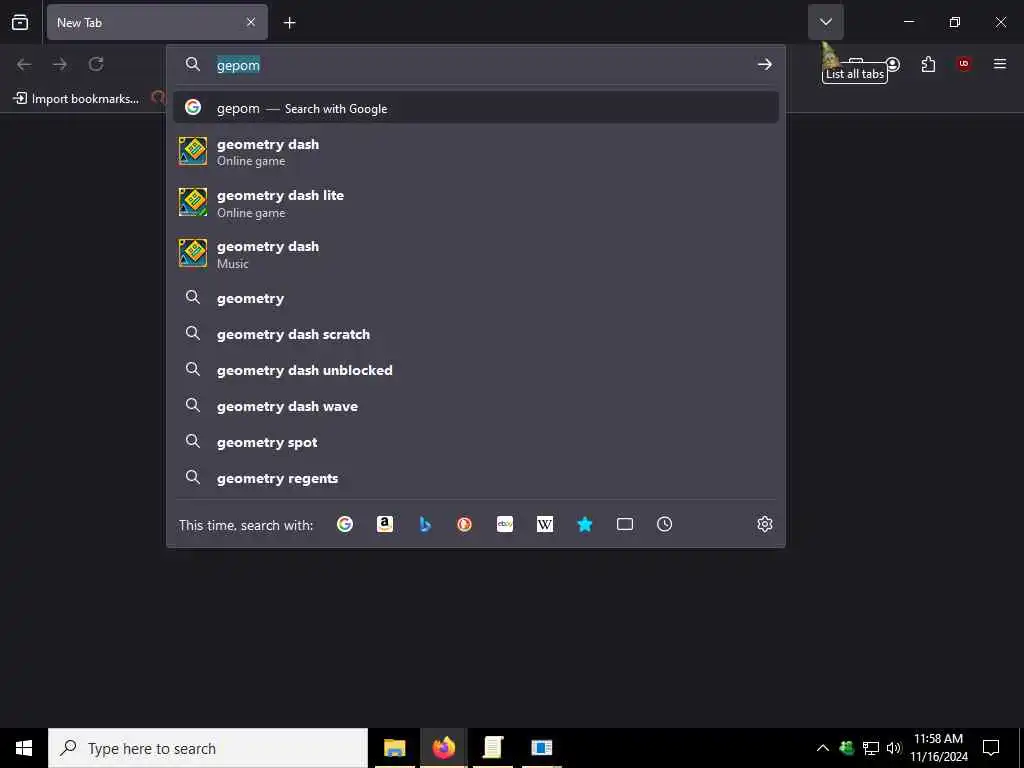Screen dimensions: 1024x768
Task: Open the network tray icon
Action: 871,748
